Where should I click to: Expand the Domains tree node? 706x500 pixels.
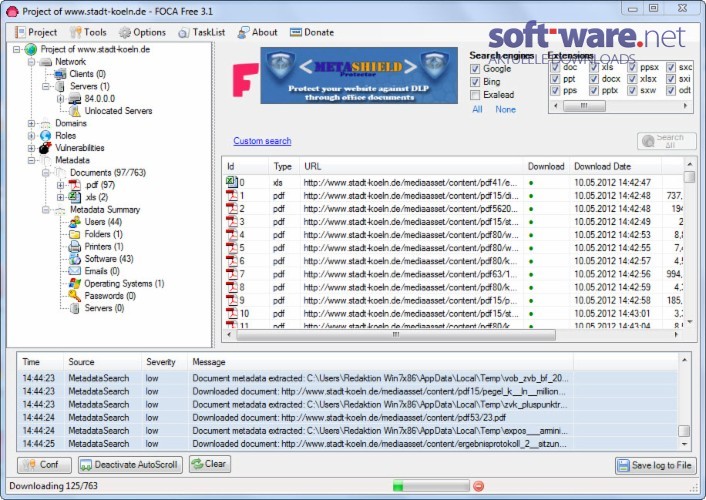click(31, 123)
